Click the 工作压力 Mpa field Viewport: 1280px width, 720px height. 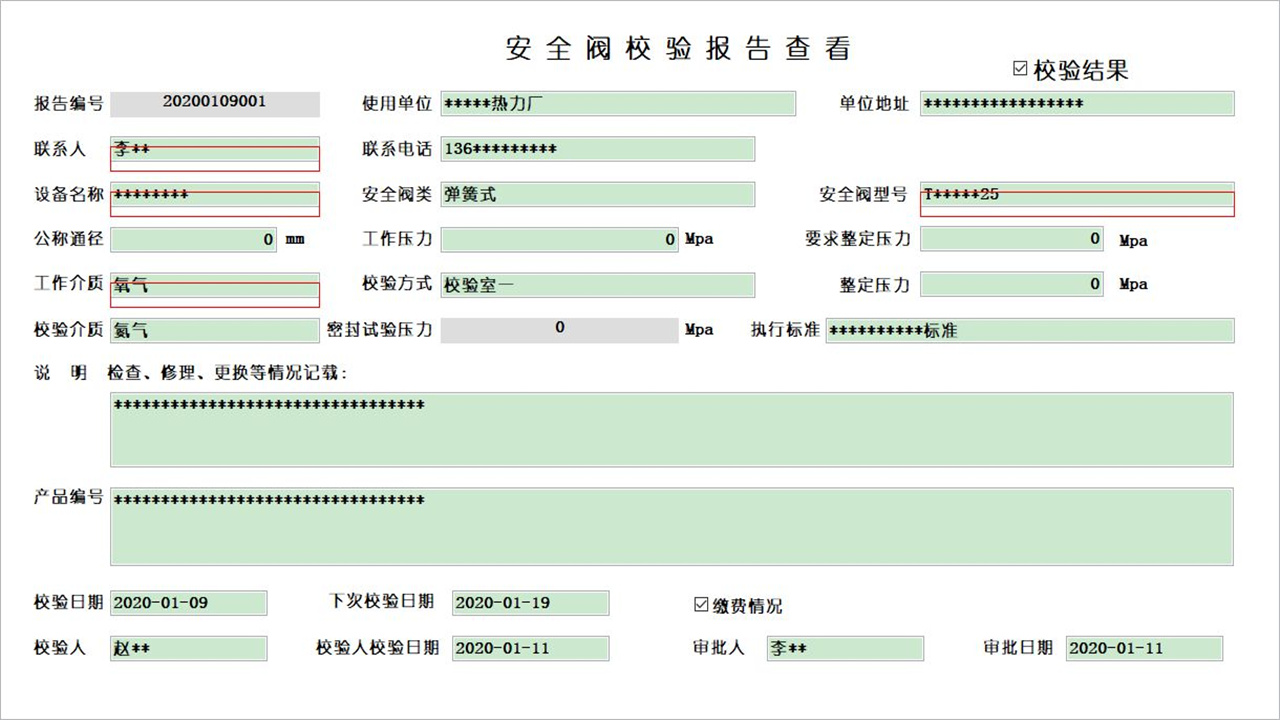pyautogui.click(x=559, y=239)
